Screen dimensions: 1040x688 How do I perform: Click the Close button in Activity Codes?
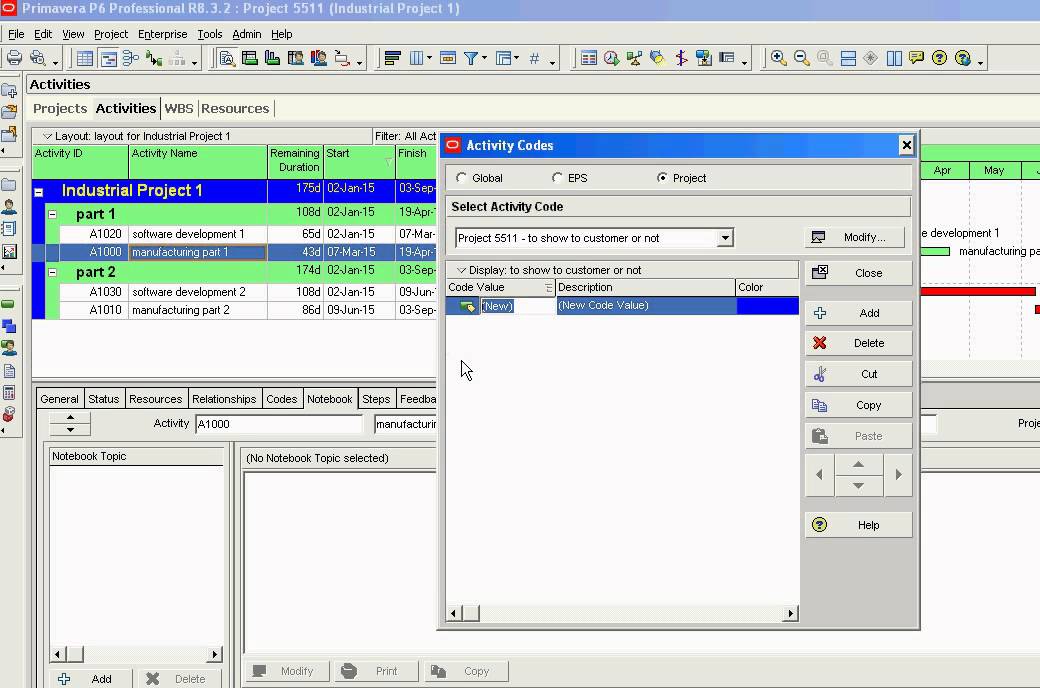click(x=858, y=273)
